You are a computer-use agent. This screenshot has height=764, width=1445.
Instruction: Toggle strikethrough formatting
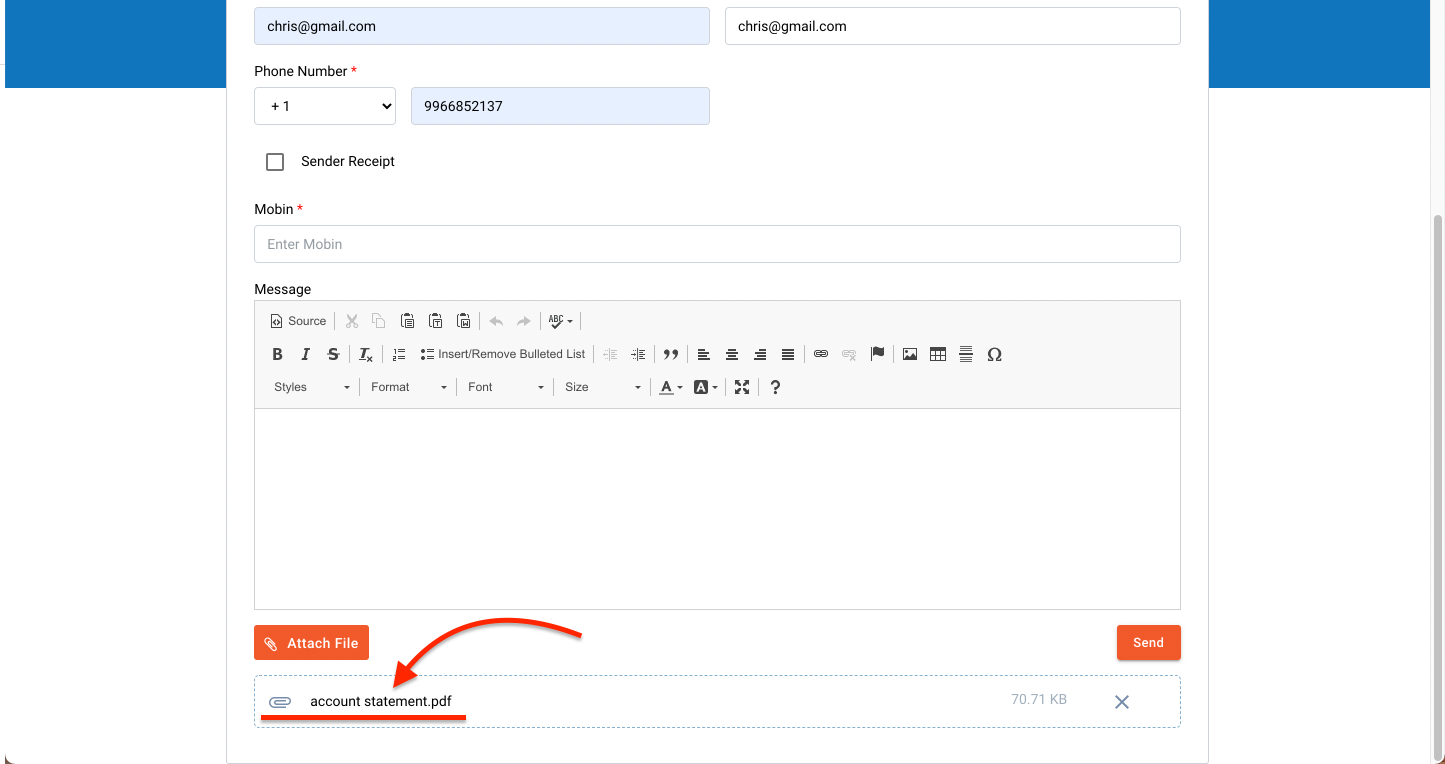click(x=334, y=354)
